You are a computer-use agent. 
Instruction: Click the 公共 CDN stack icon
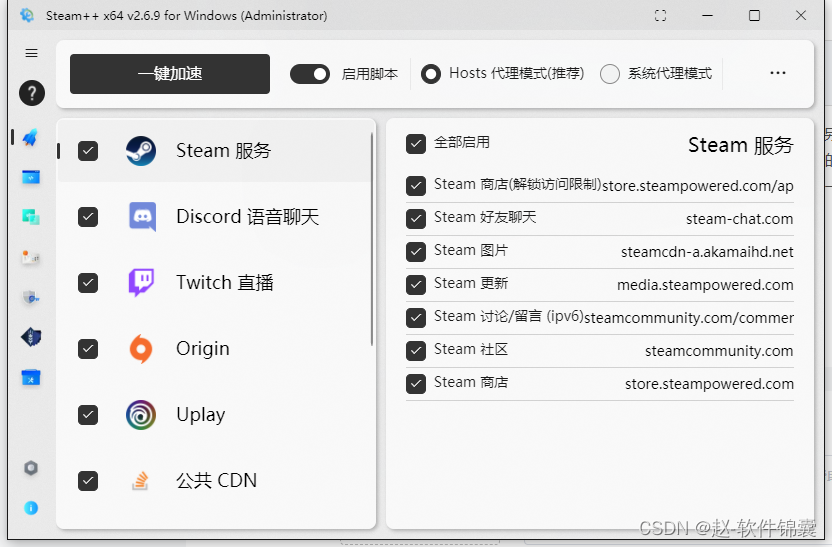140,480
